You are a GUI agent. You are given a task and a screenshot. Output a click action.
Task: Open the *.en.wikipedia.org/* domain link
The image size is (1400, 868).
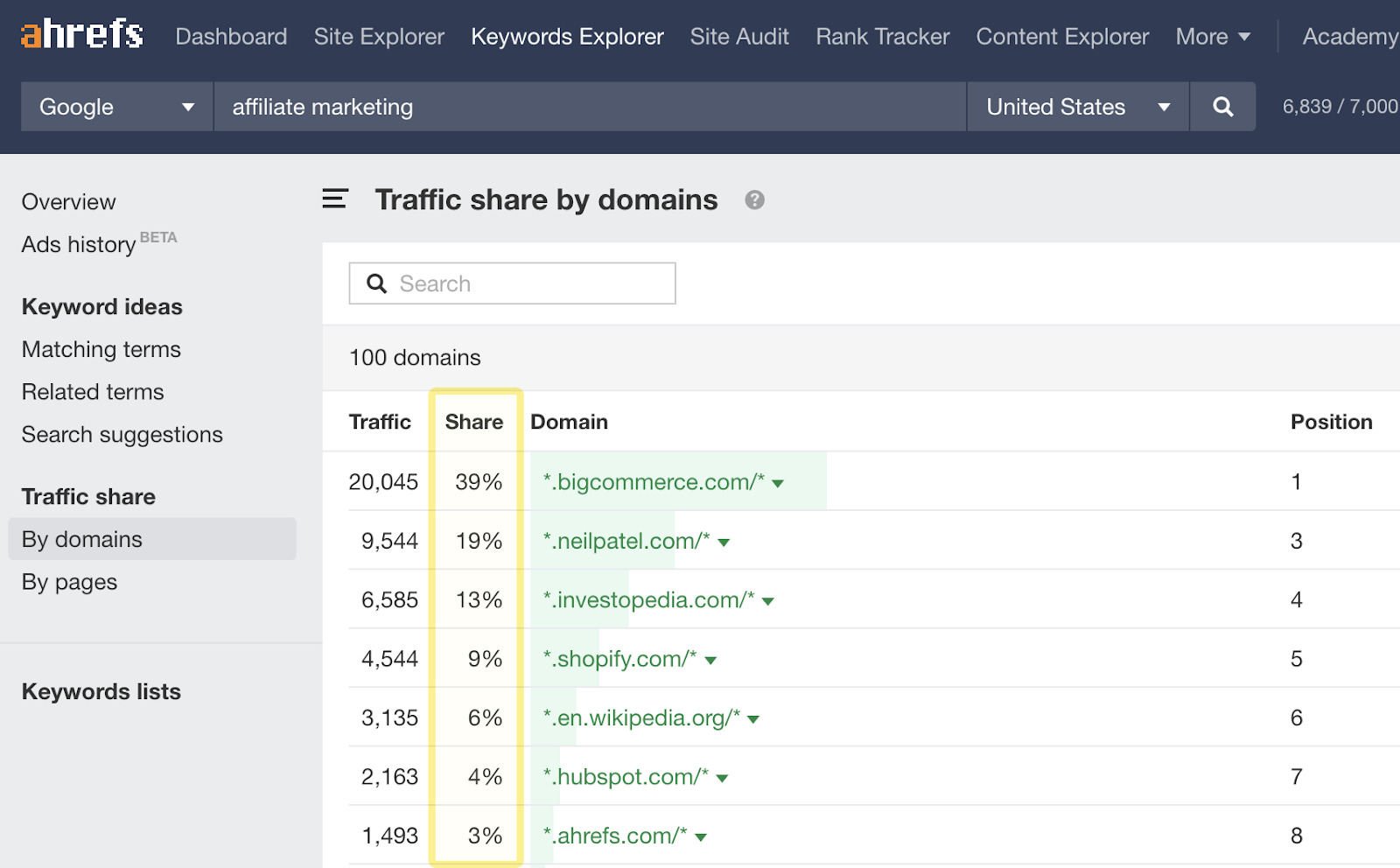[x=638, y=717]
